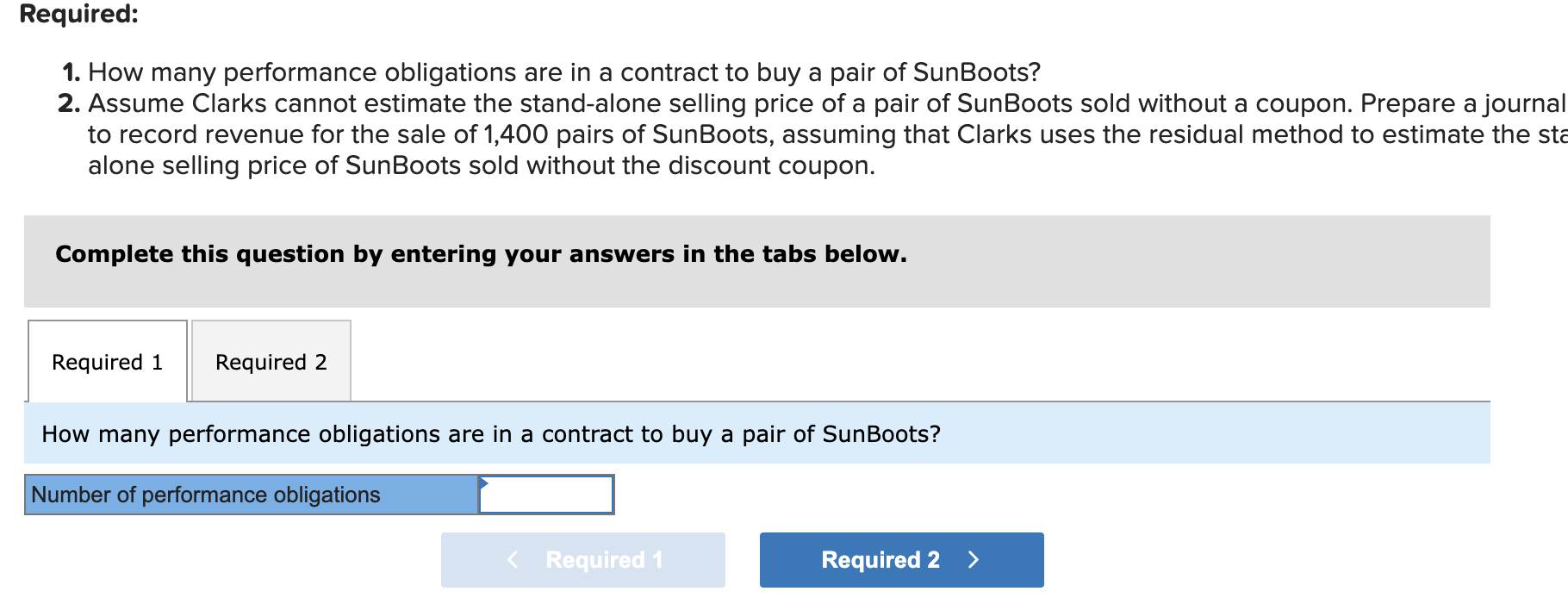Click the 'Required:' heading
1568x610 pixels.
coord(78,14)
